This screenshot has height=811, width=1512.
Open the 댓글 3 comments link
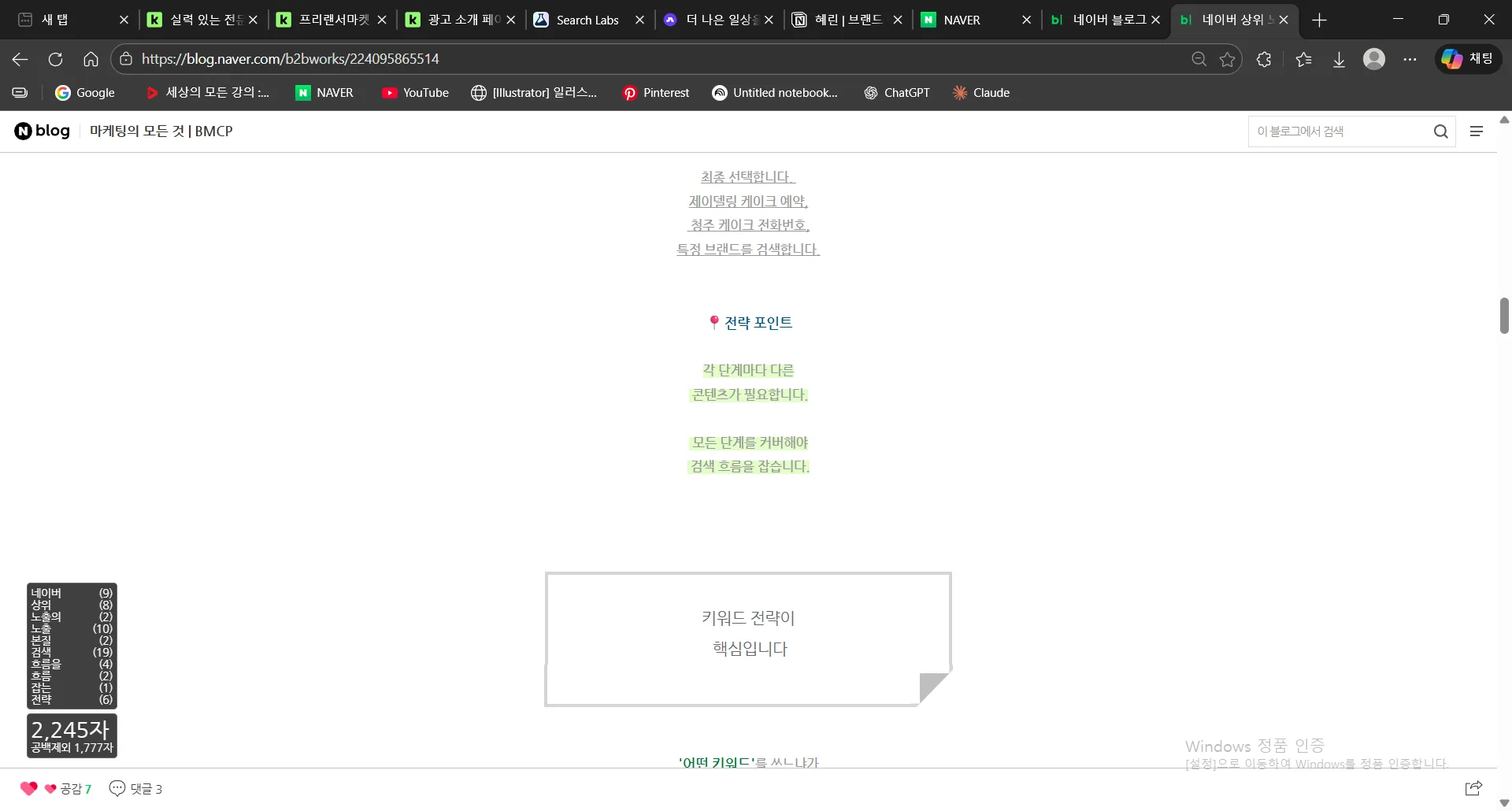(136, 788)
